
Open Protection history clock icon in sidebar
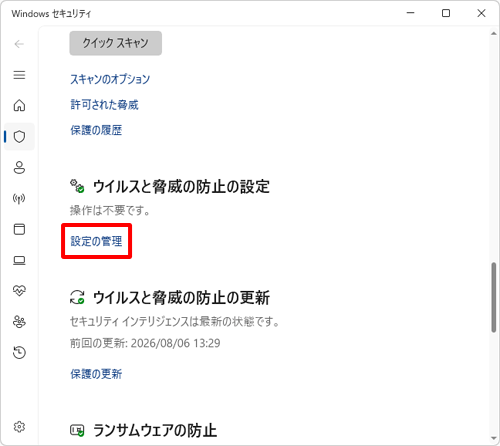pyautogui.click(x=19, y=352)
